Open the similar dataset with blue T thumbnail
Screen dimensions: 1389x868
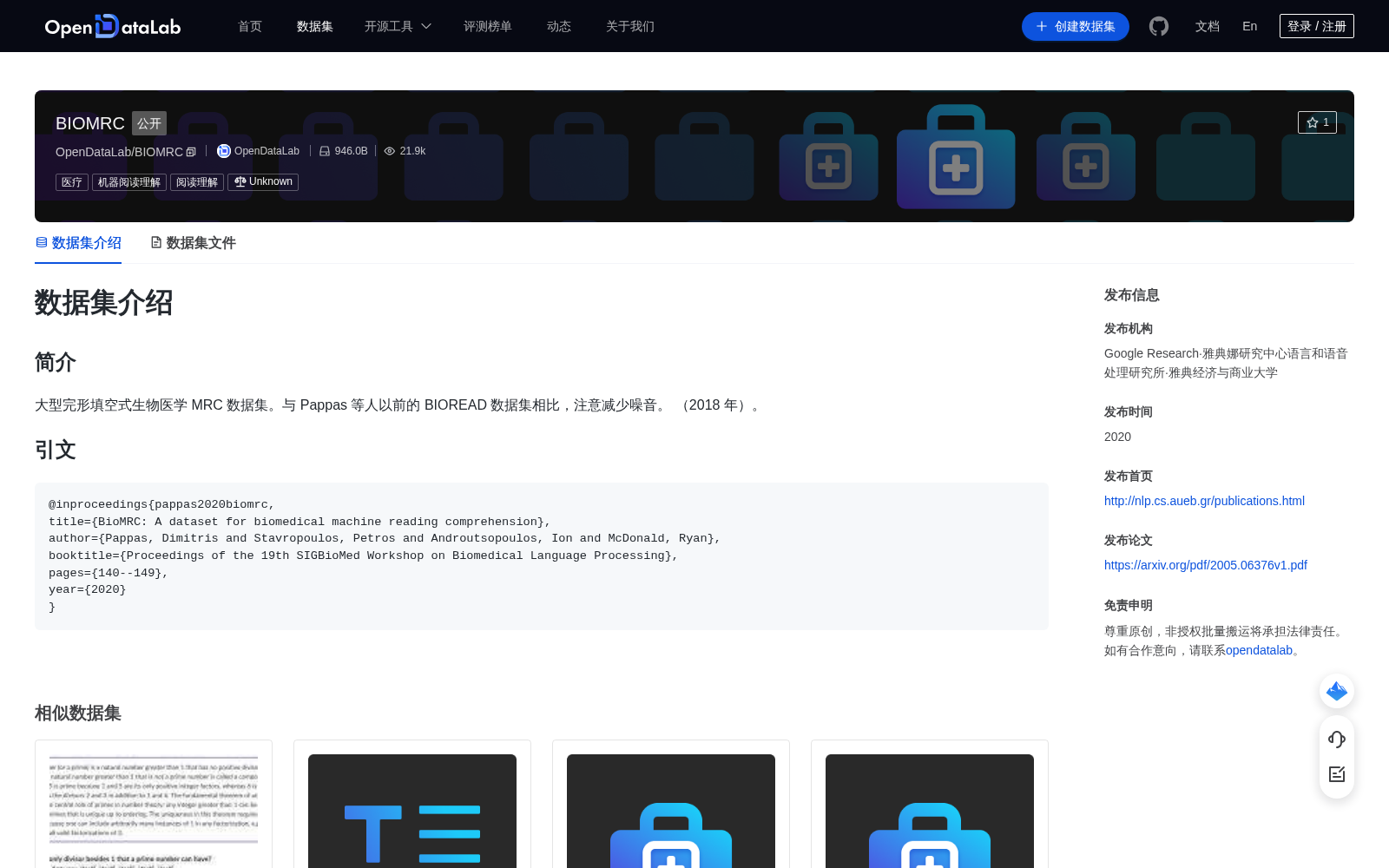pyautogui.click(x=412, y=804)
